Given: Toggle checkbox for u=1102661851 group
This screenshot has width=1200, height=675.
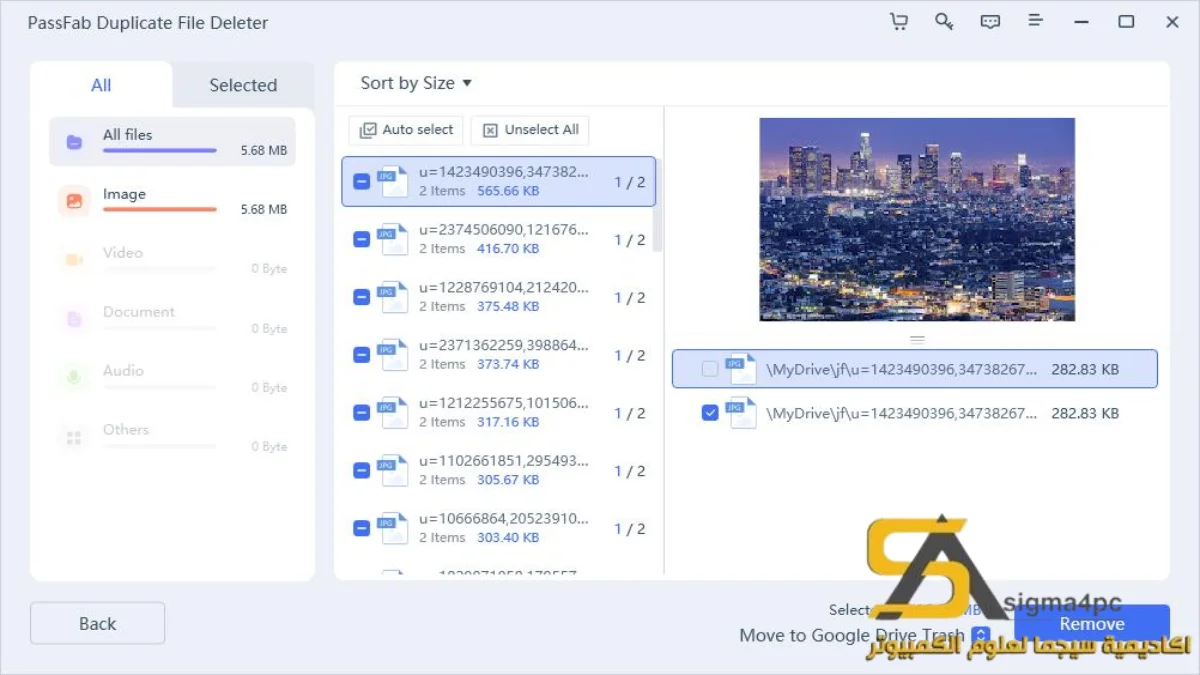Looking at the screenshot, I should coord(362,472).
